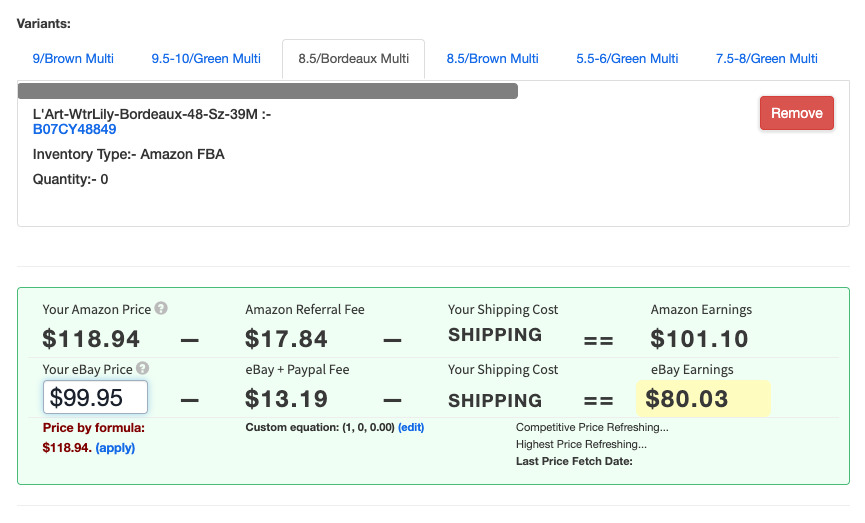865x523 pixels.
Task: Click the red Remove button
Action: [x=797, y=113]
